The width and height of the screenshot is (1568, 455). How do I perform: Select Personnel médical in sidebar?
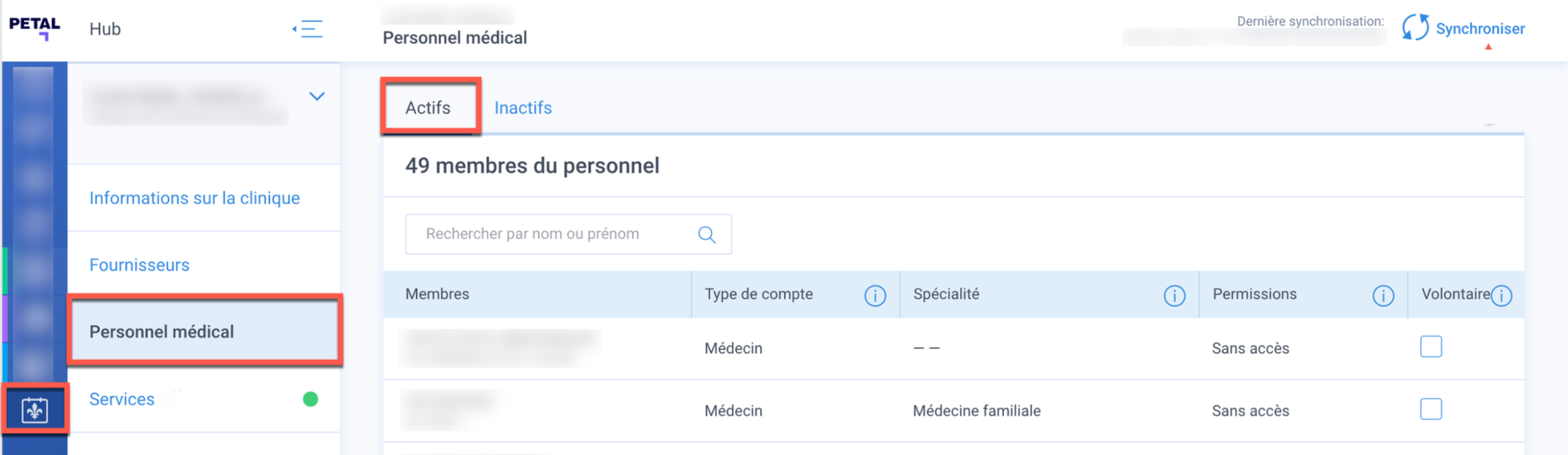tap(162, 332)
